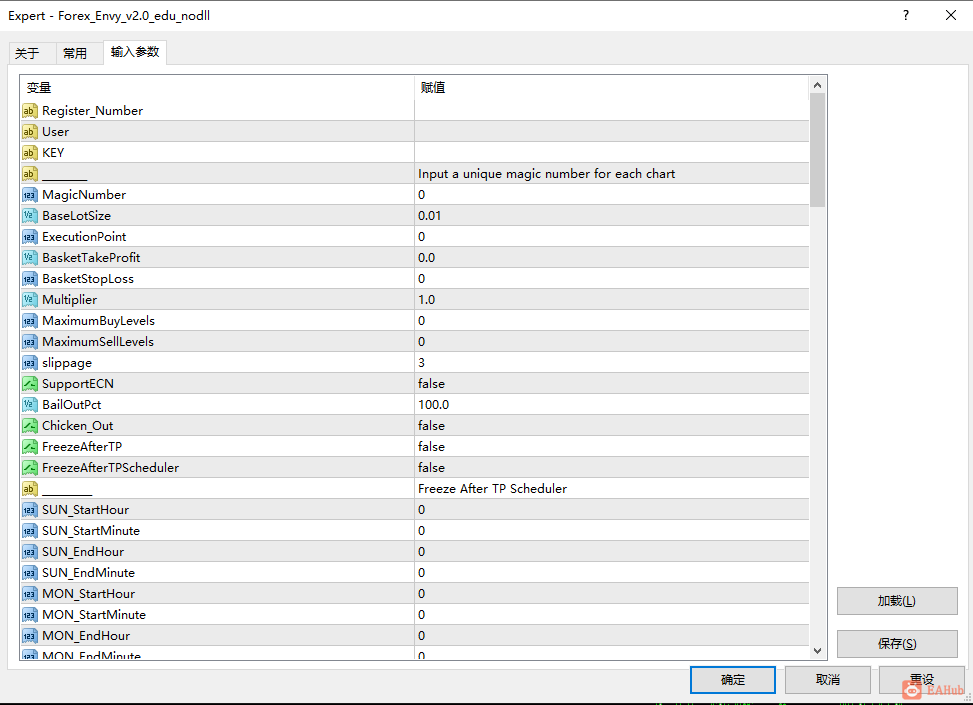This screenshot has width=973, height=705.
Task: Click the scrollbar down arrow
Action: tap(817, 650)
